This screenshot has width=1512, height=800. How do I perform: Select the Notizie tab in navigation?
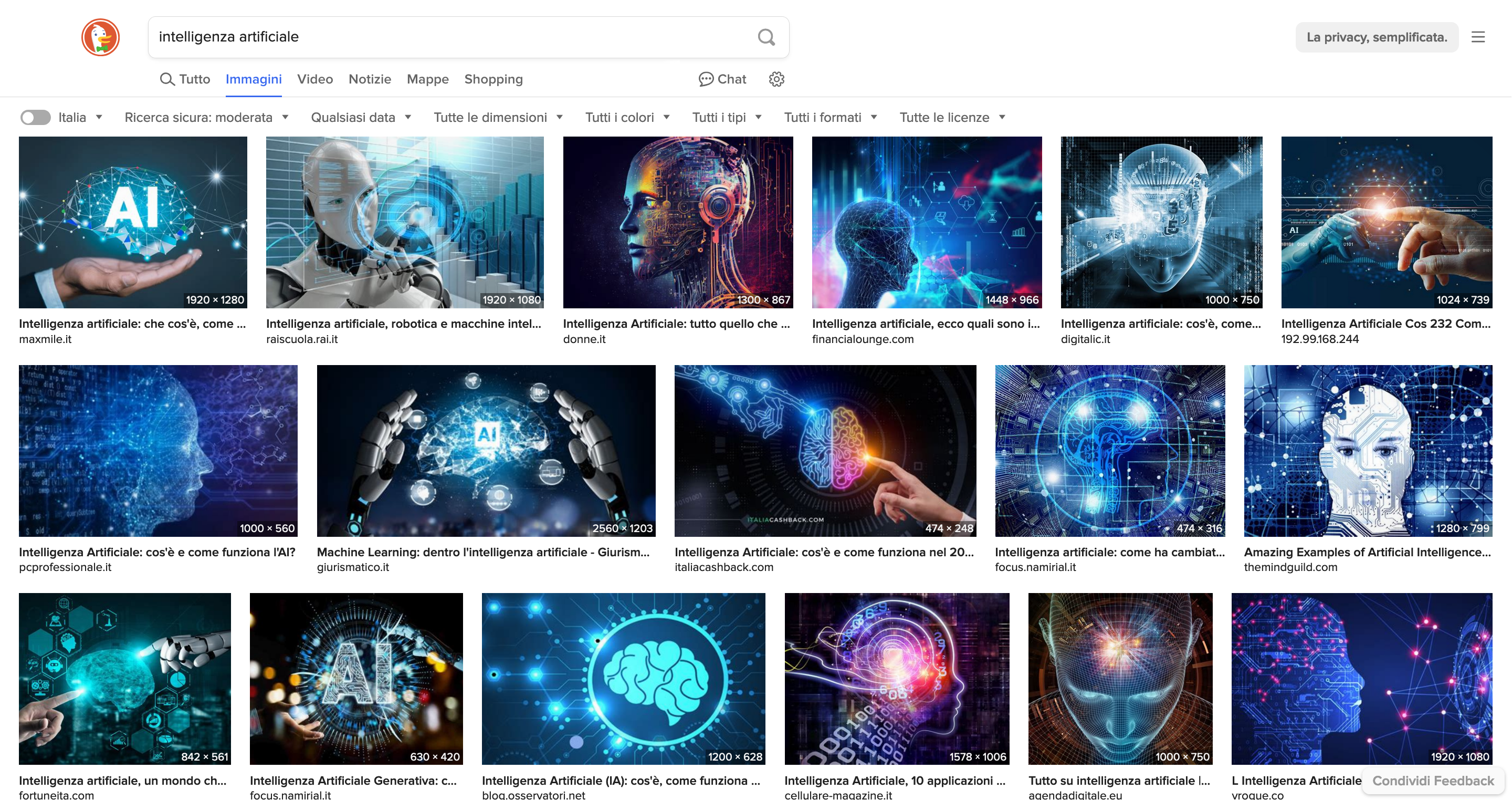(x=368, y=79)
